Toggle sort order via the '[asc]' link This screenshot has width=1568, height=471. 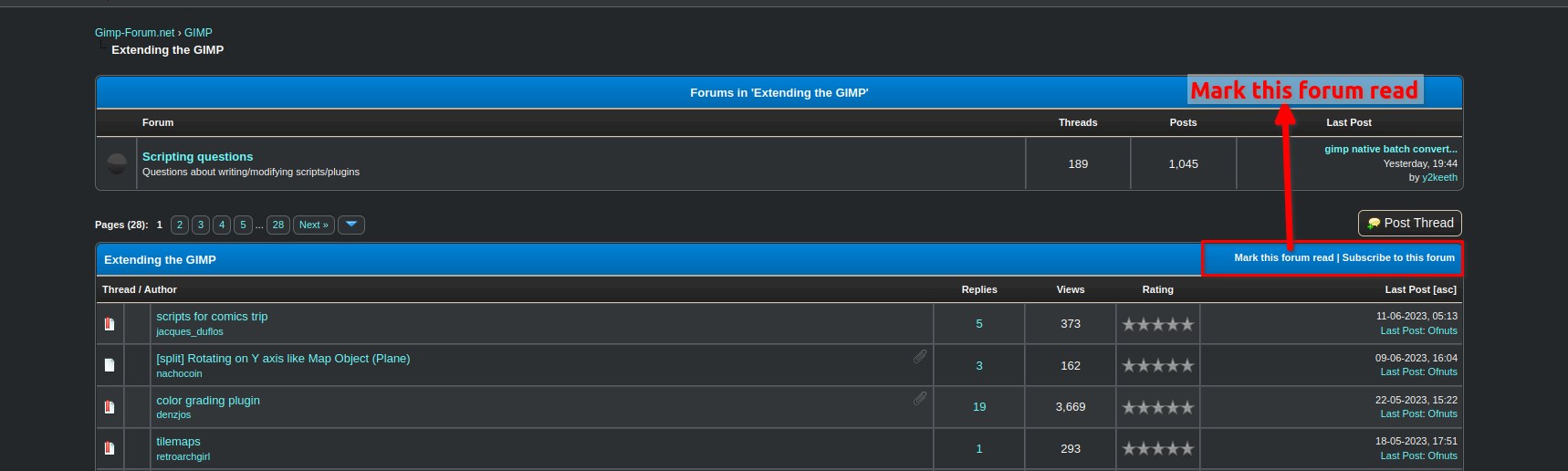pyautogui.click(x=1445, y=289)
